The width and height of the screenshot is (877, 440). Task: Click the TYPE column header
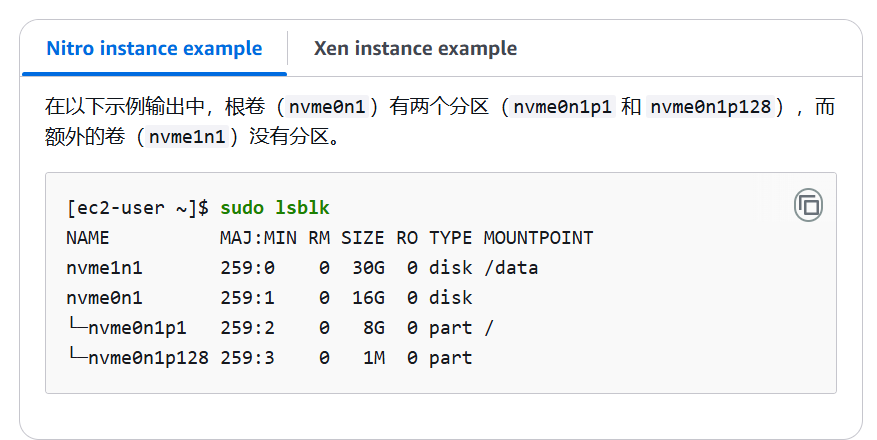click(450, 238)
